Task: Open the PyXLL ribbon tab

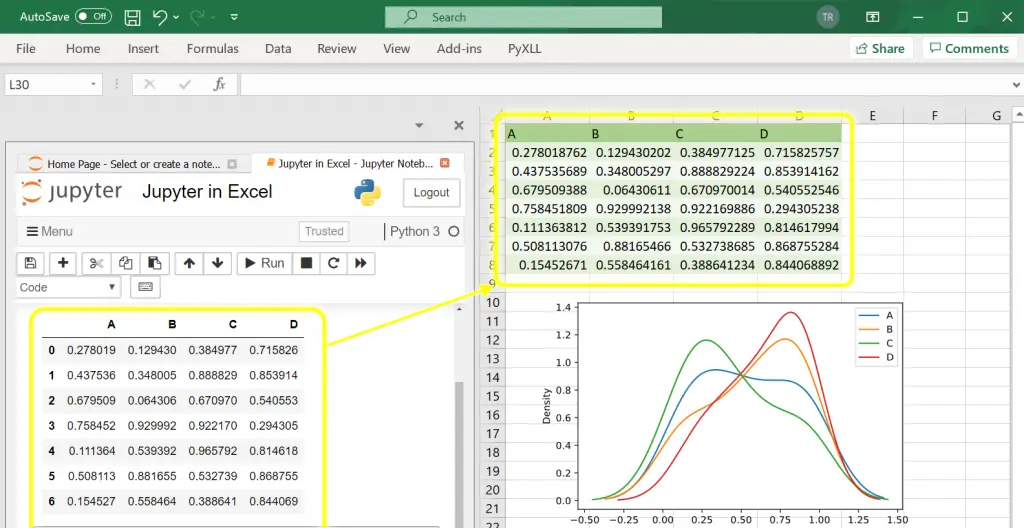Action: tap(524, 48)
